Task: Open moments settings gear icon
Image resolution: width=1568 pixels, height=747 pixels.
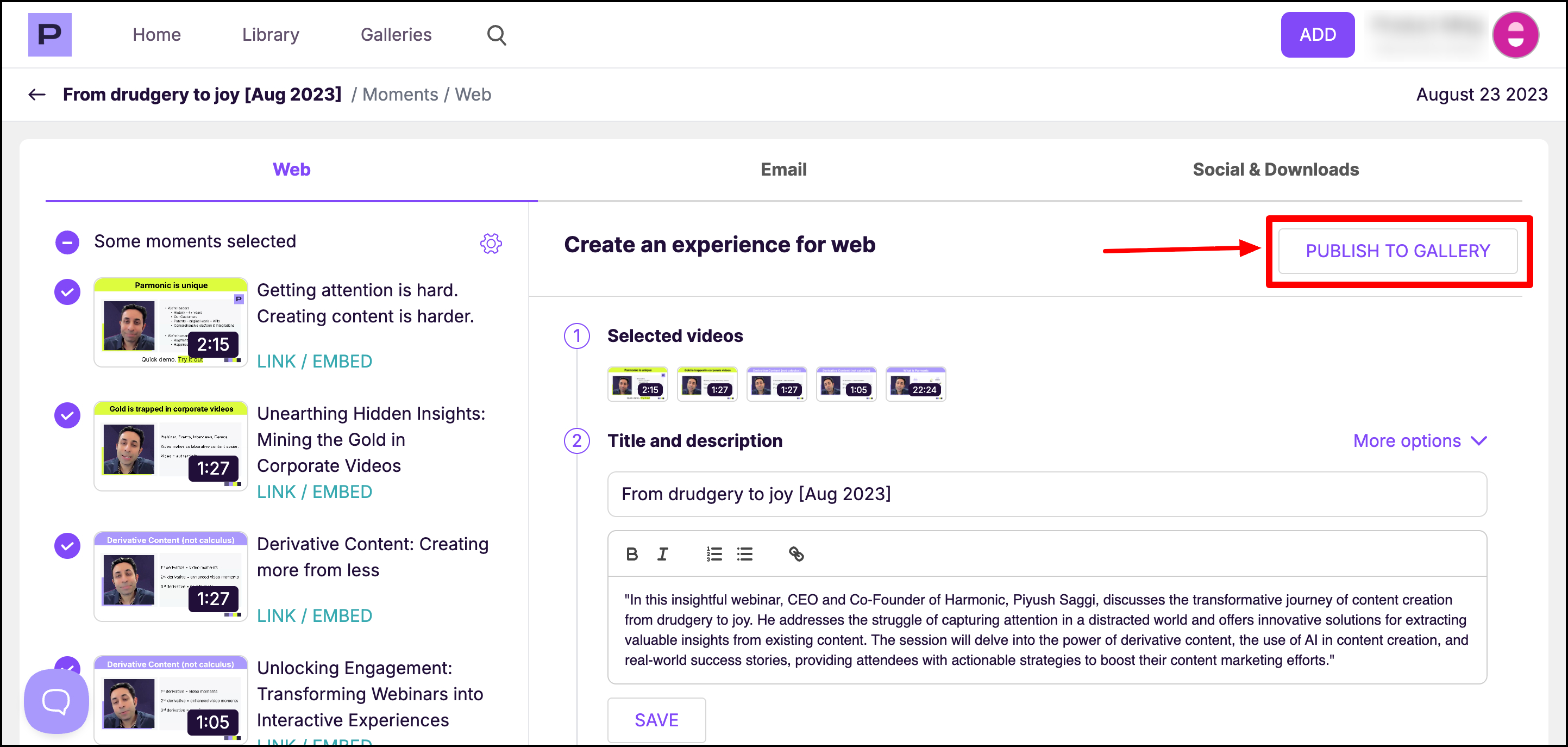Action: (491, 243)
